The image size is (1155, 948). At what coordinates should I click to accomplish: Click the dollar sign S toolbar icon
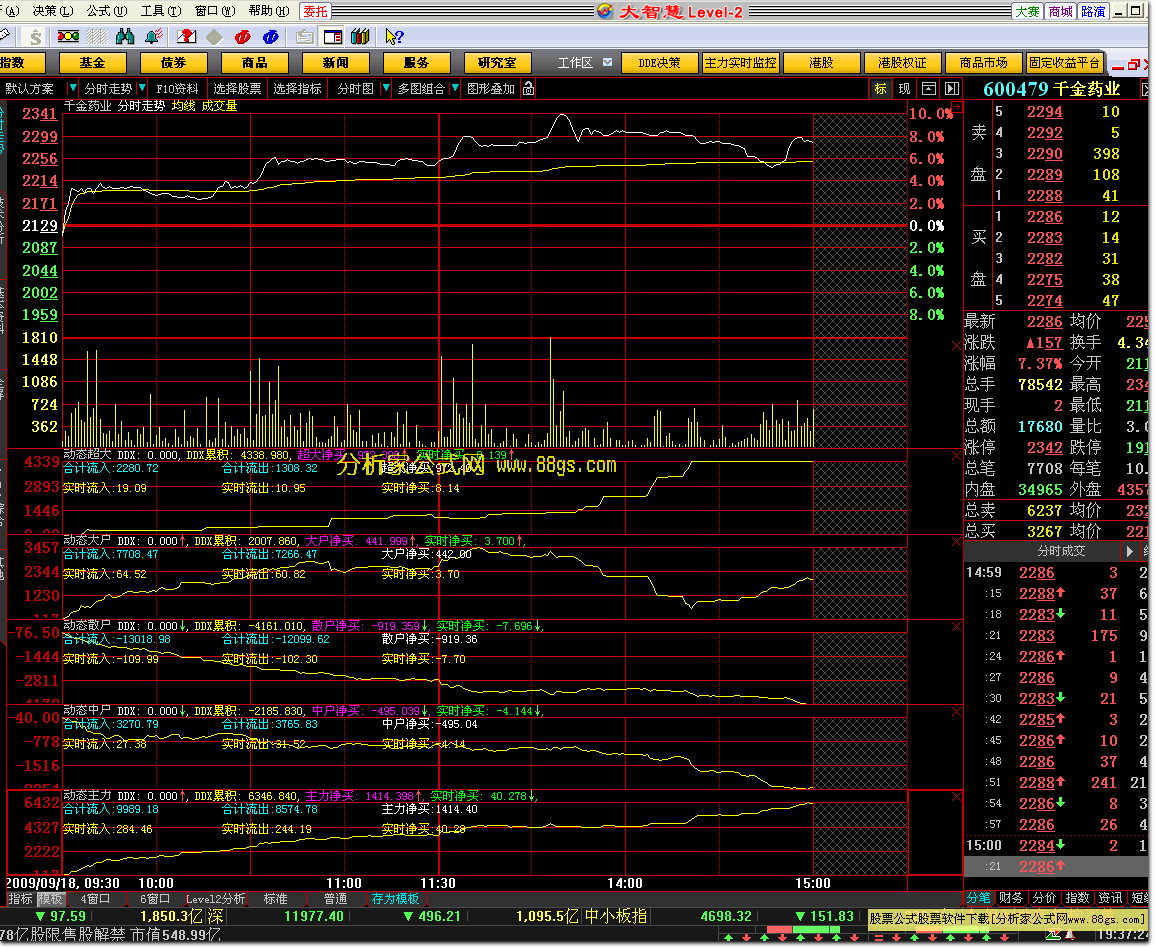(x=35, y=36)
